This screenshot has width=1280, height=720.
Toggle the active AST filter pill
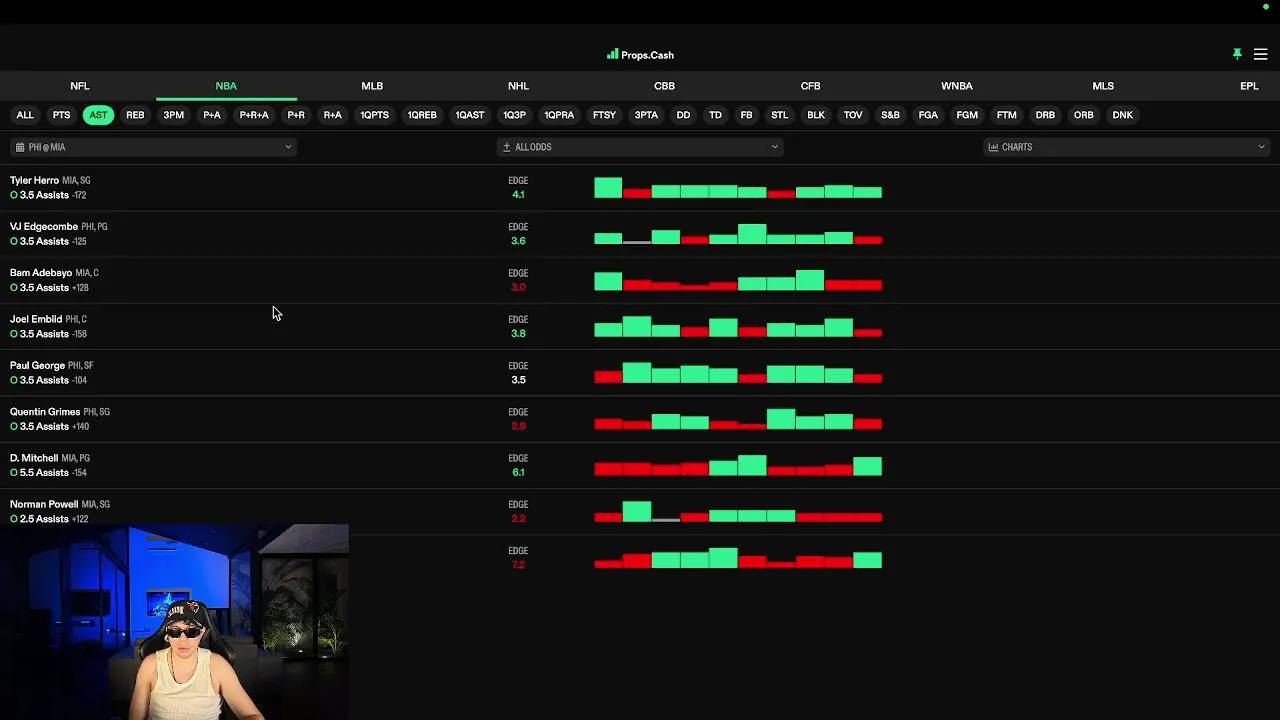tap(98, 115)
